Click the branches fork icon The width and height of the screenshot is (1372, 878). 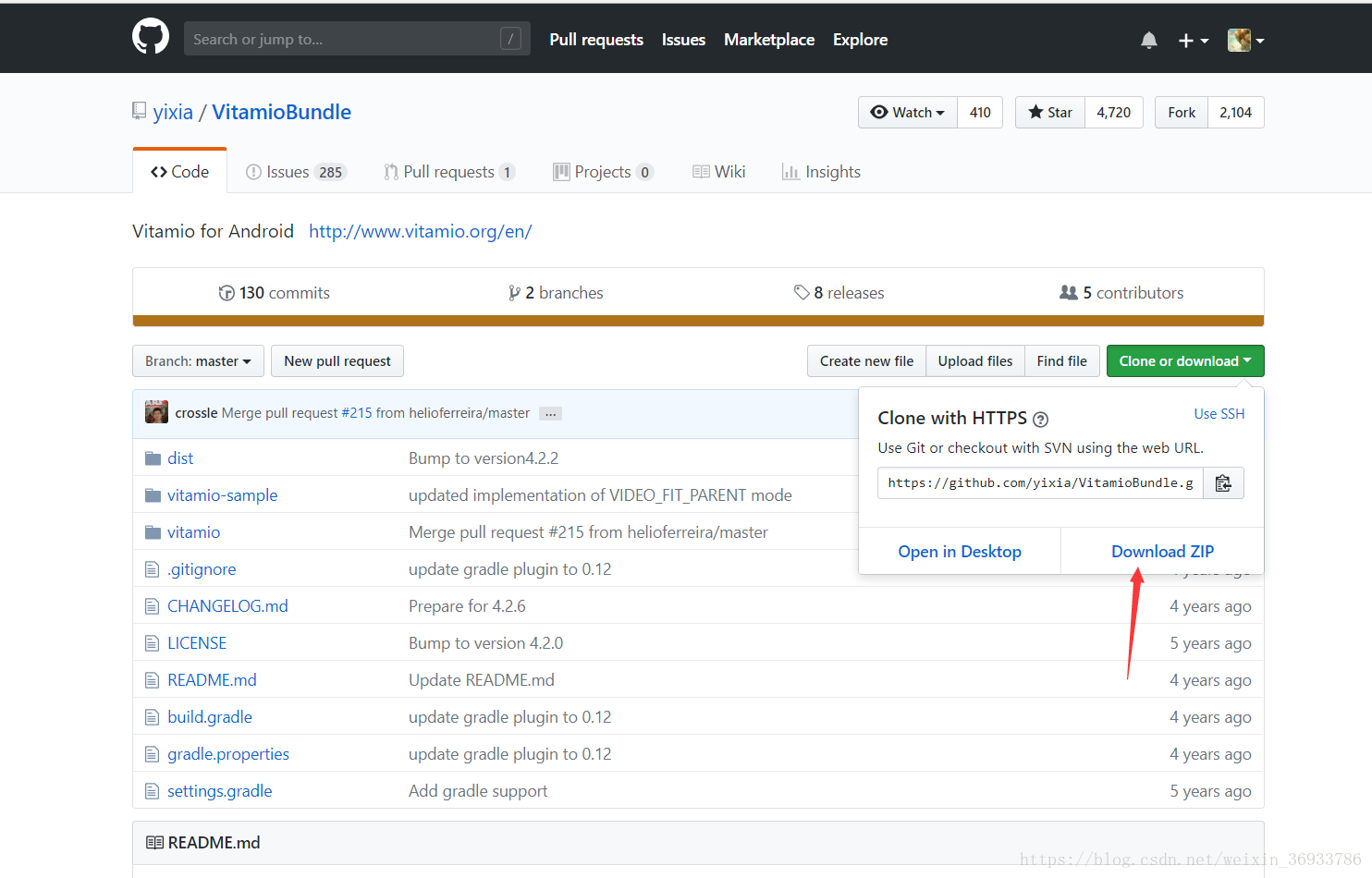[x=514, y=293]
